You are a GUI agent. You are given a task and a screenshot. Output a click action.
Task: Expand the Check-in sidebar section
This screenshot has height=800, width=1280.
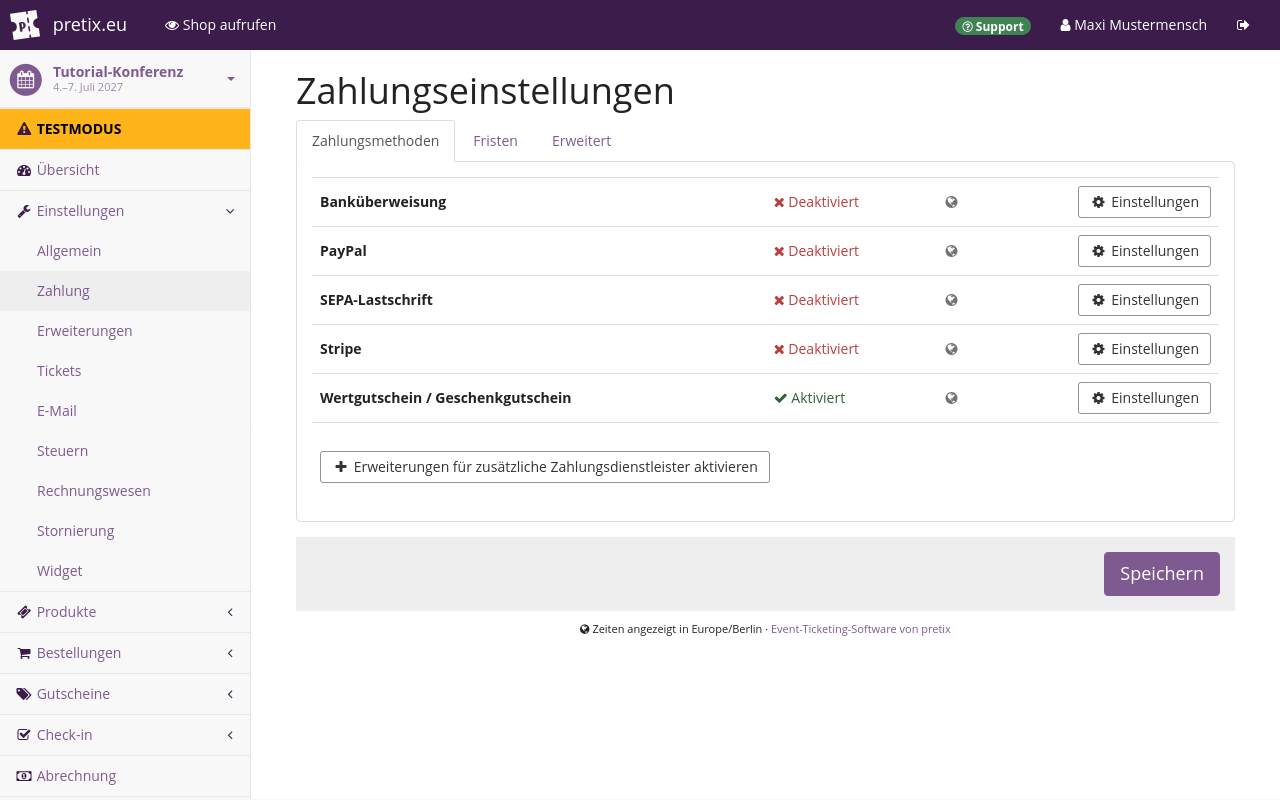[x=230, y=735]
